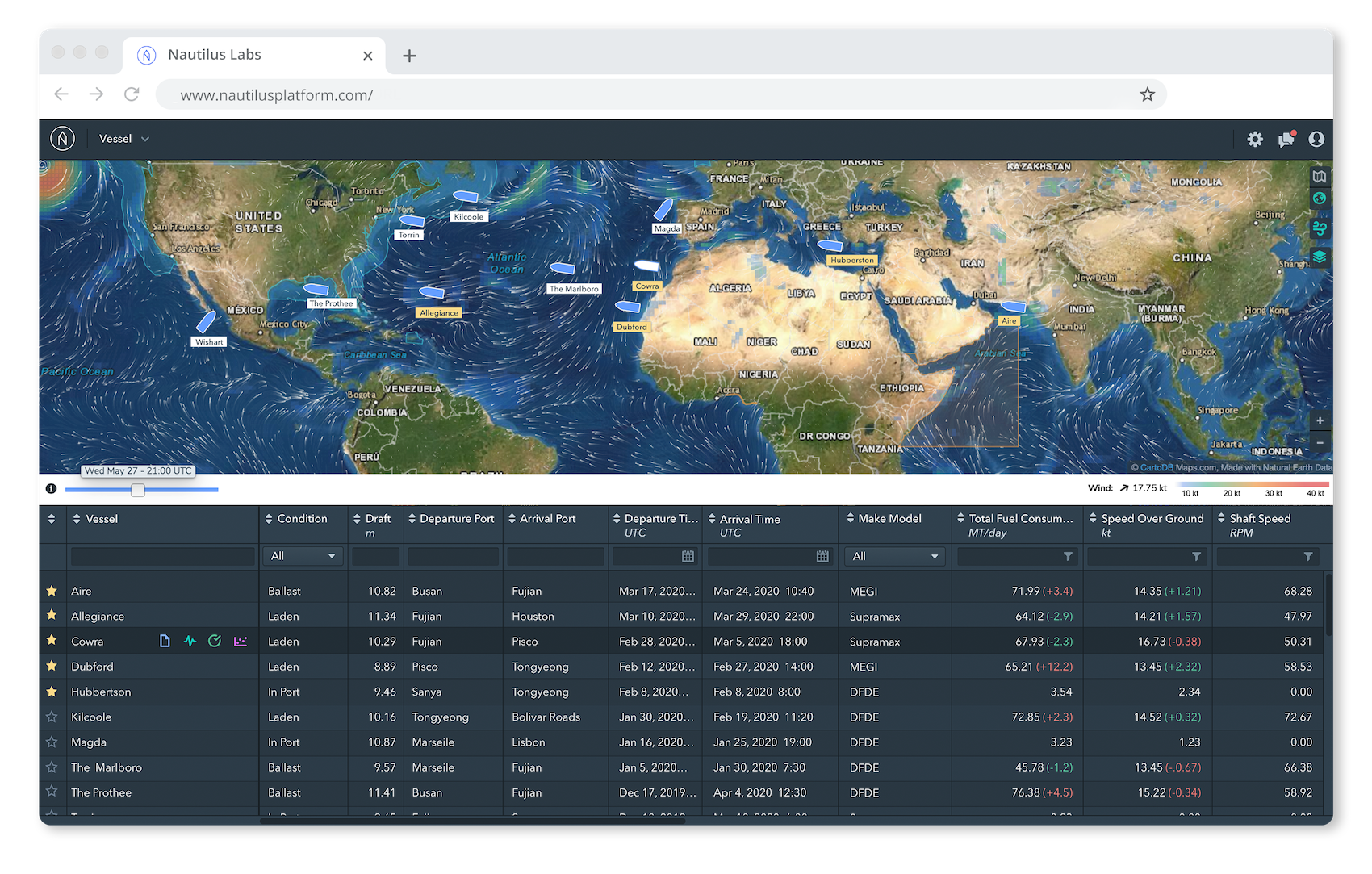Click the Aire ship marker on map

pyautogui.click(x=1013, y=307)
